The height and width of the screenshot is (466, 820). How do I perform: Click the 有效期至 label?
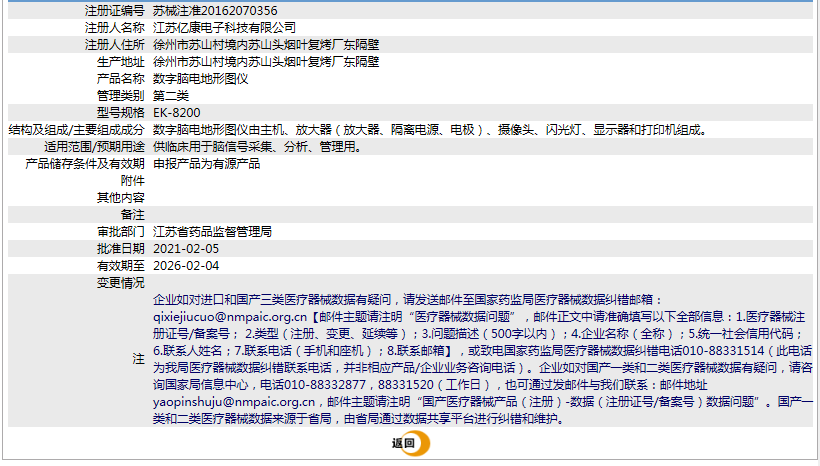tap(120, 266)
